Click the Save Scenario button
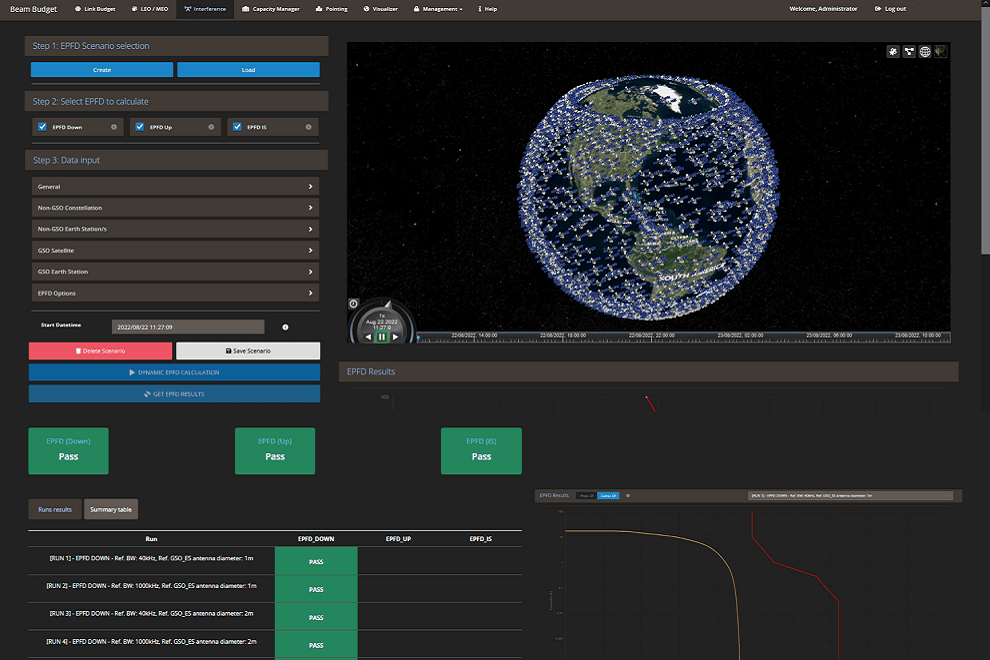This screenshot has height=660, width=990. click(x=248, y=351)
